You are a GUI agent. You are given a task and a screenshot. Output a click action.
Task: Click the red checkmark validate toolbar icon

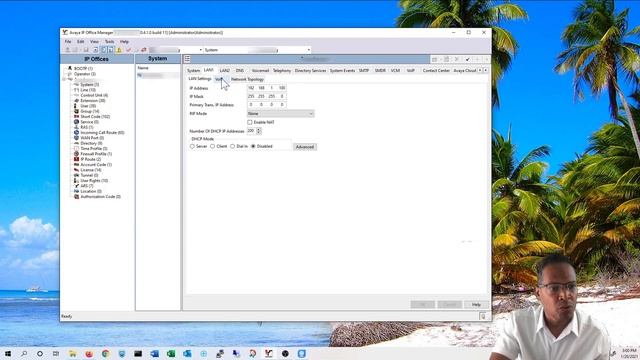tap(128, 50)
